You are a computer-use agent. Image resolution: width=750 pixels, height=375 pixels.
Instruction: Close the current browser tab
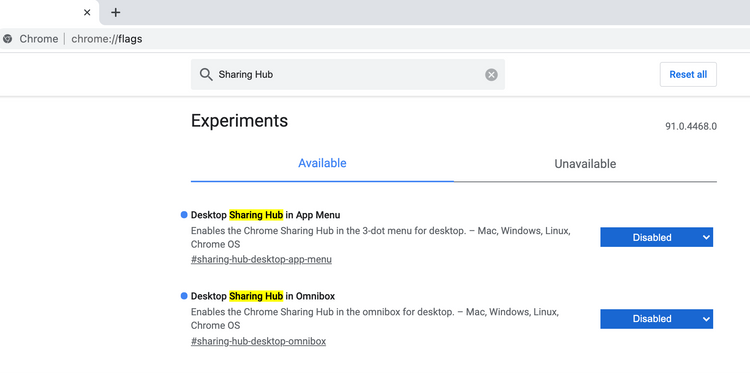87,12
